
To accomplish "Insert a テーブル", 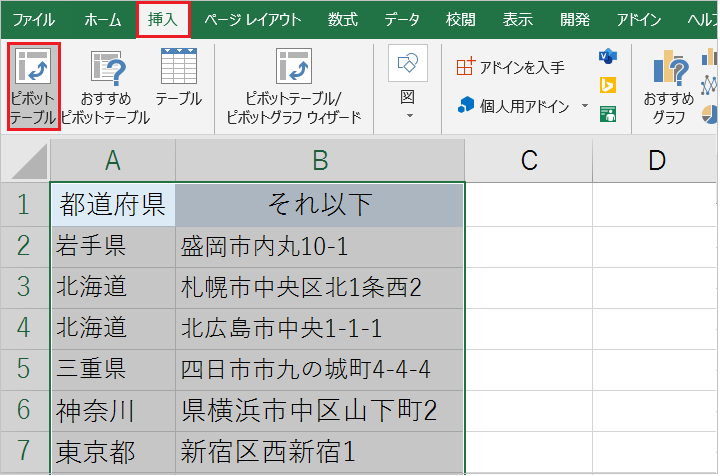I will click(179, 78).
